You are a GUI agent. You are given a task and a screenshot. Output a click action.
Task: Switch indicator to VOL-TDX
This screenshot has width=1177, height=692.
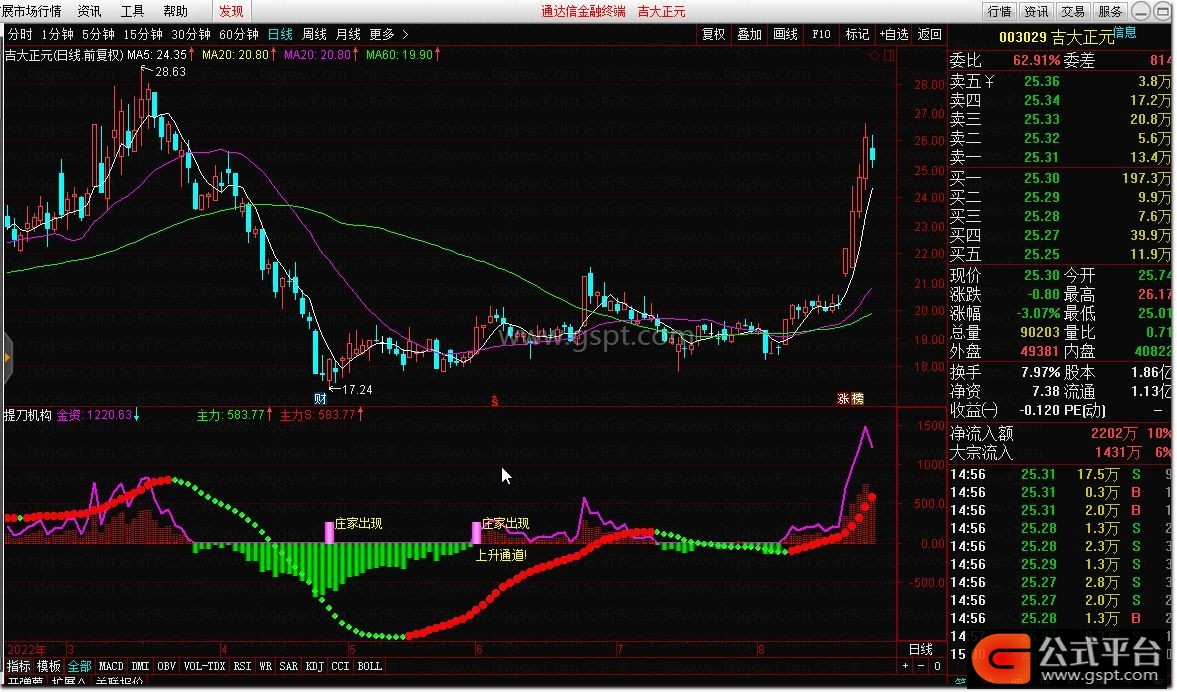pos(205,666)
